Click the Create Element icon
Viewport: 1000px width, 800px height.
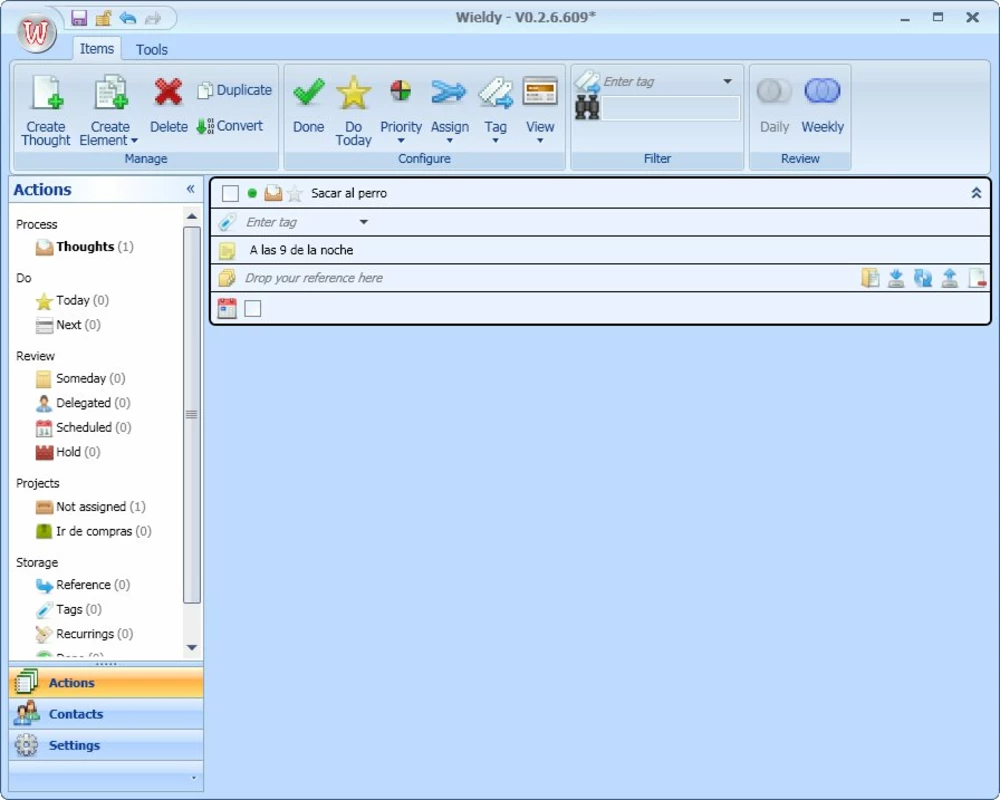pos(111,93)
